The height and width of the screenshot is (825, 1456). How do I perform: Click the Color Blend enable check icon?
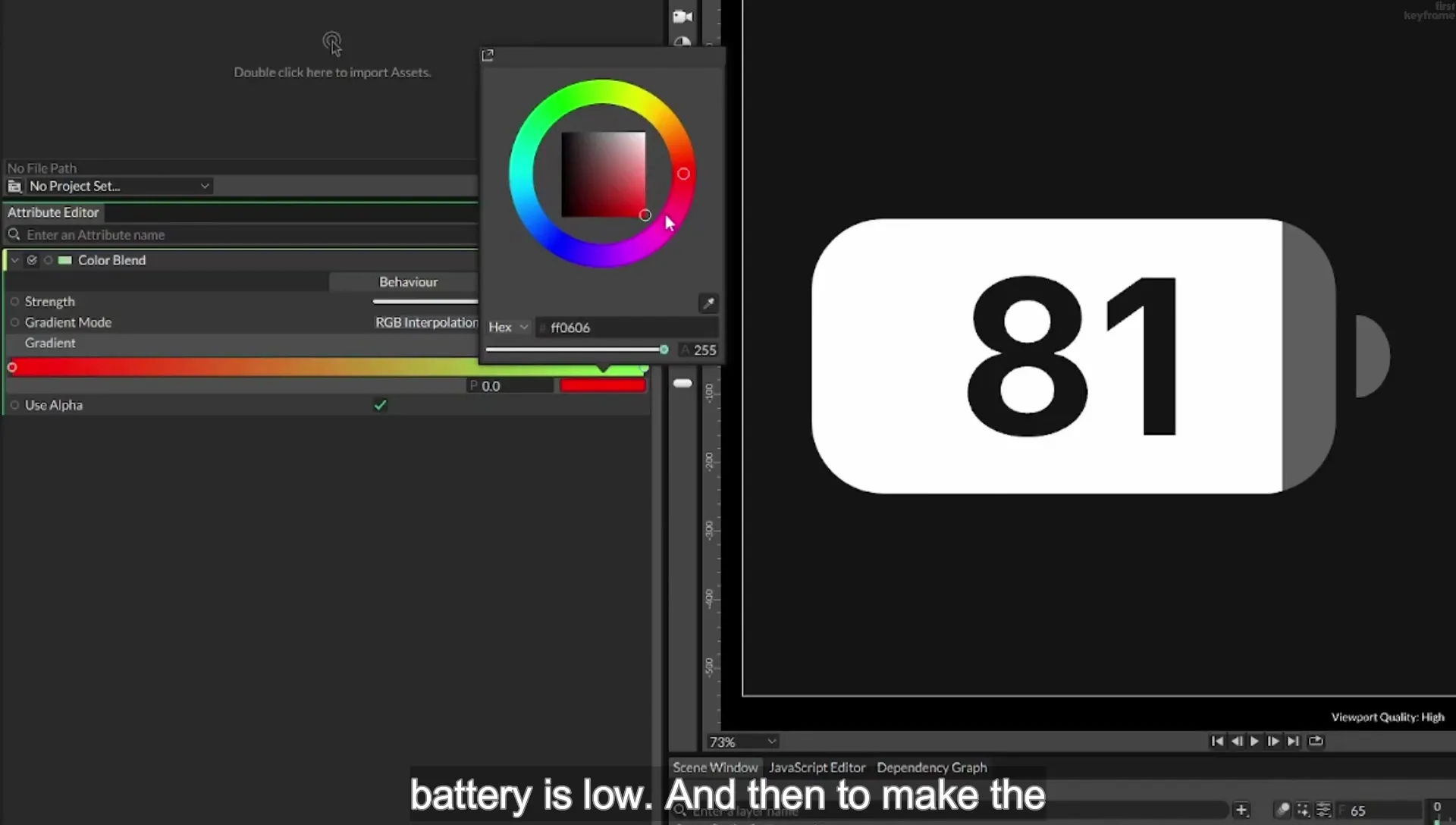tap(32, 260)
